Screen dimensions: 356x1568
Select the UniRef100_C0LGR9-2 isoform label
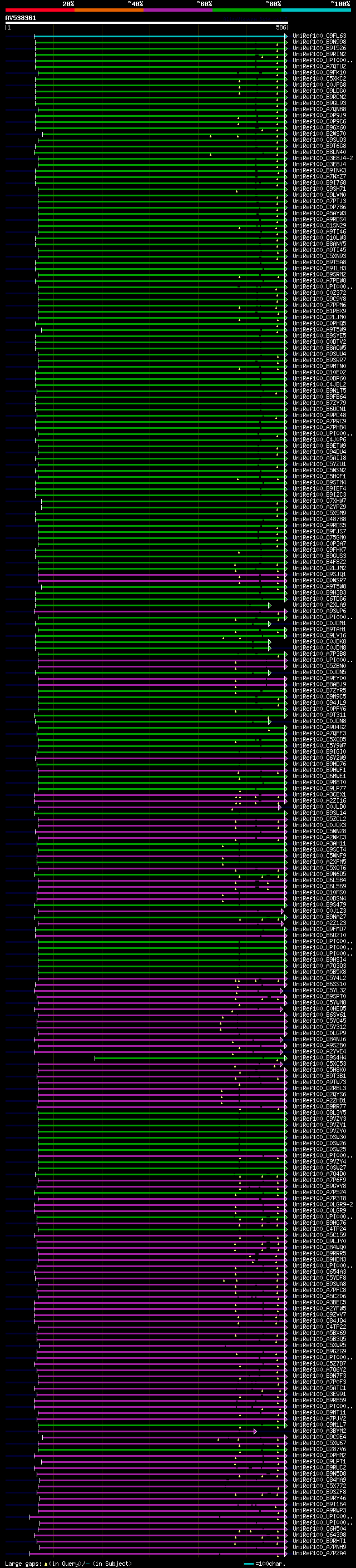323,1205
